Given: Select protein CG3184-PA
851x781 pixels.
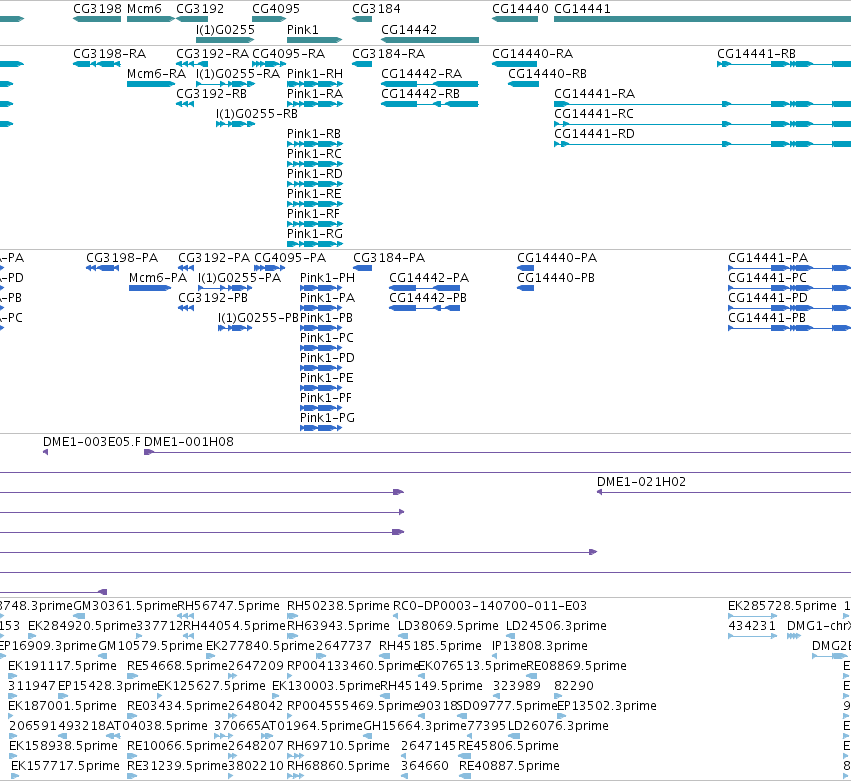Looking at the screenshot, I should [389, 257].
